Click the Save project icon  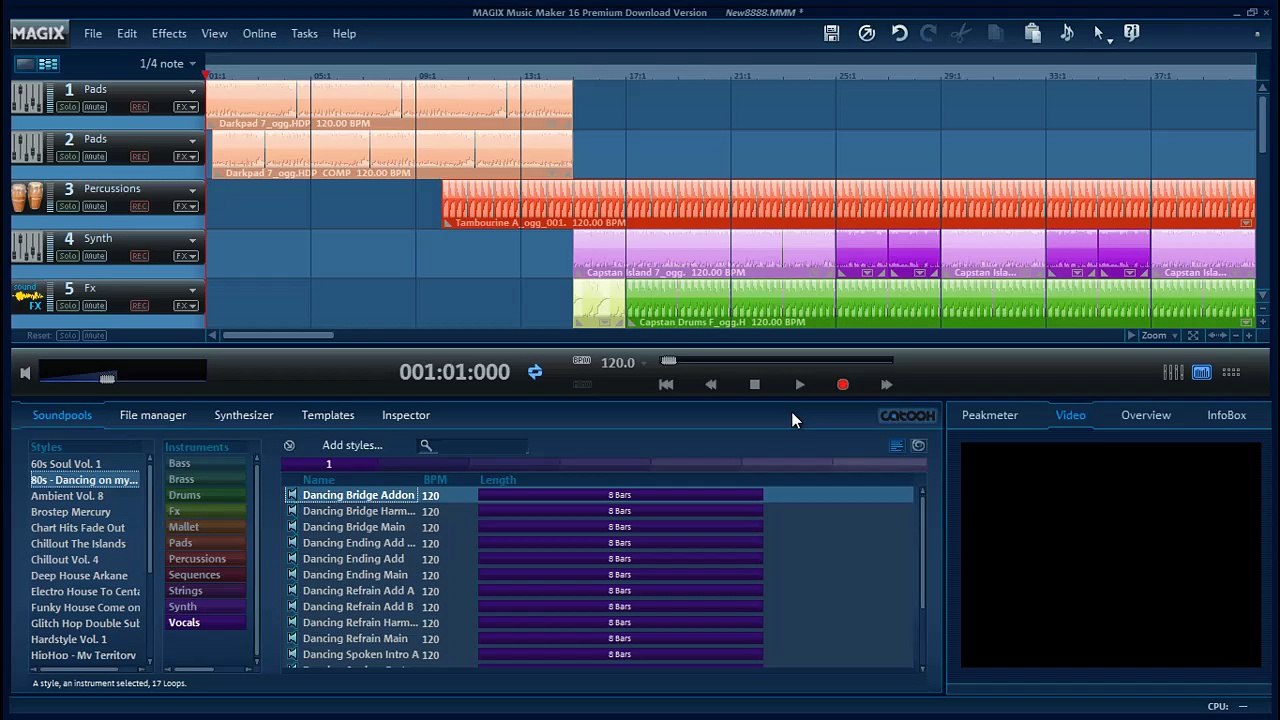(831, 33)
